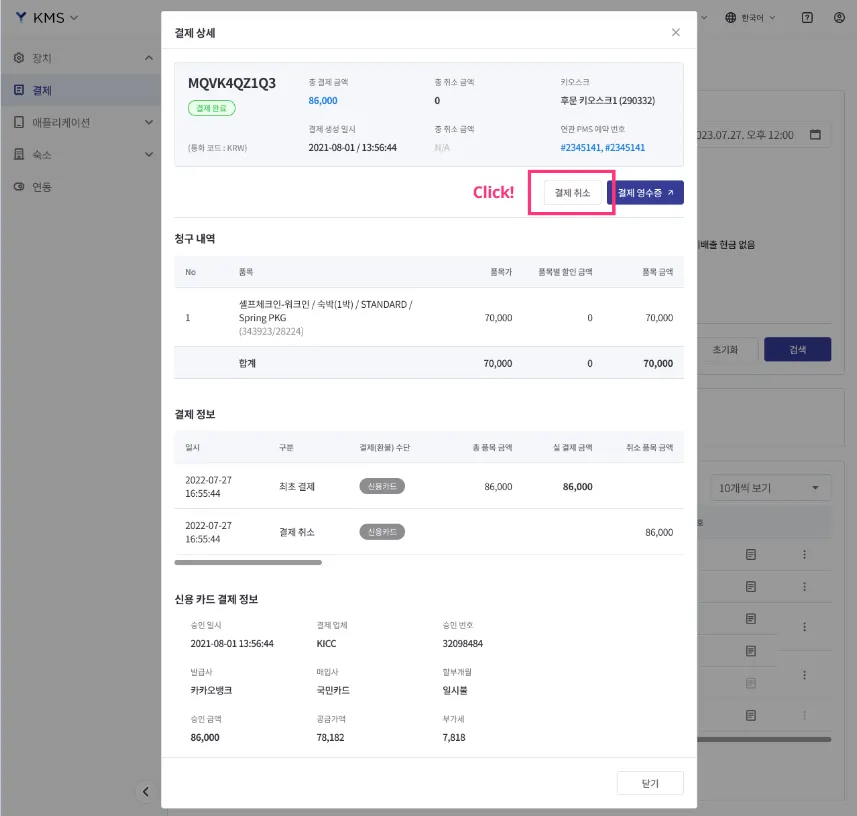Open the 결제 영수증 receipt button

645,193
